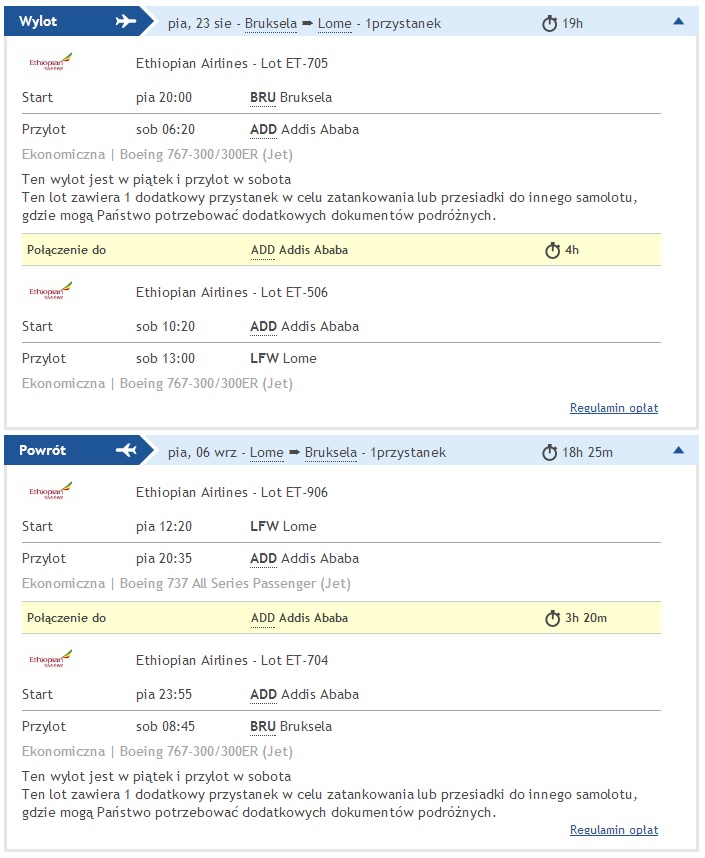Click the Ethiopian Airlines logo for ET-506
Screen dimensions: 705x858
50,291
